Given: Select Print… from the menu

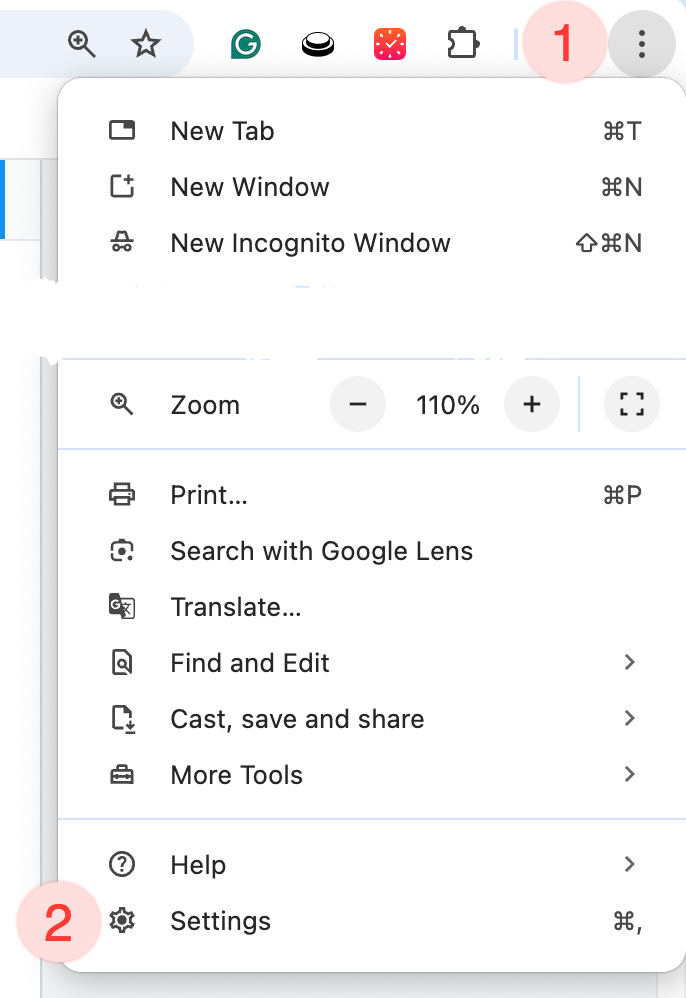Looking at the screenshot, I should click(x=209, y=495).
